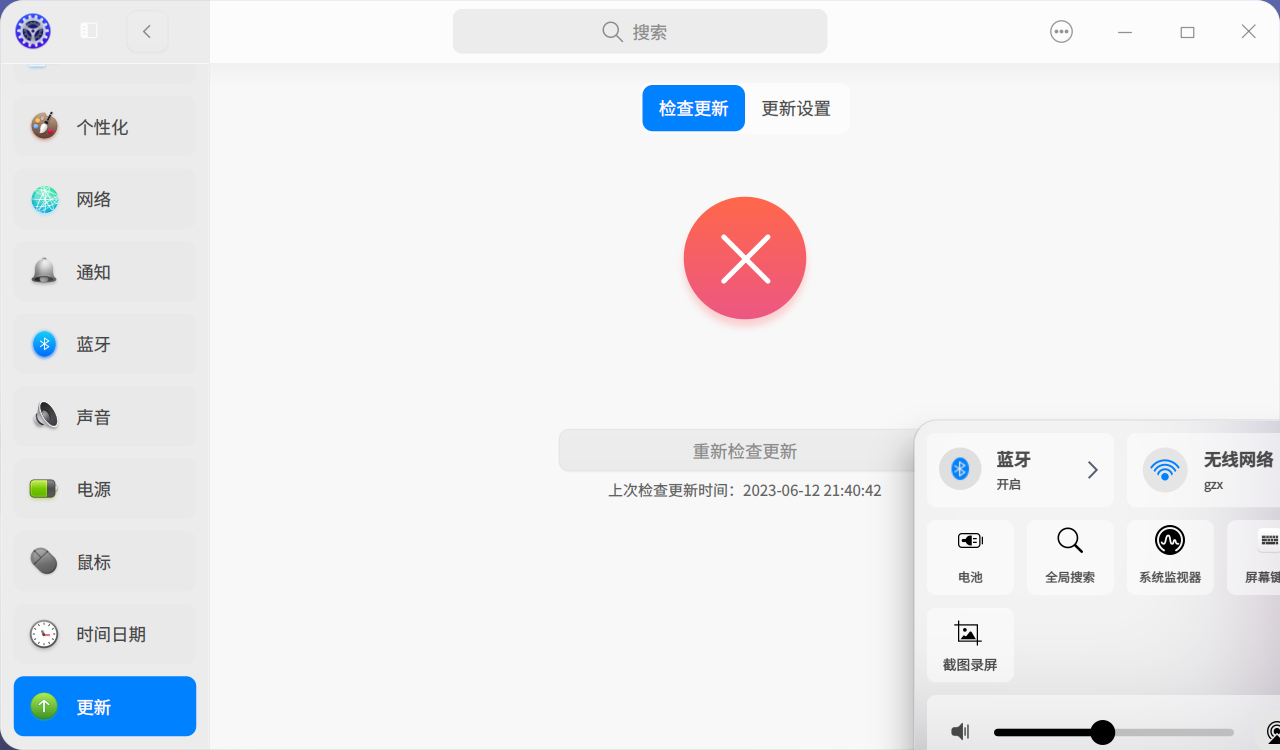Toggle the sidebar panel icon
Viewport: 1280px width, 750px height.
click(89, 31)
